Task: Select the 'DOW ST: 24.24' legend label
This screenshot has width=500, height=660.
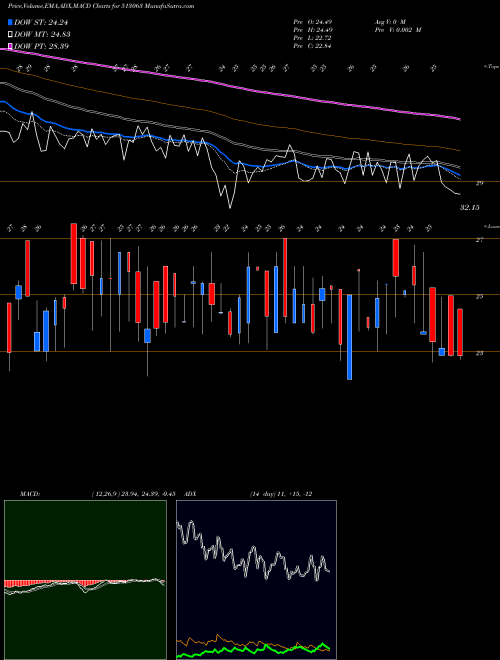Action: [x=41, y=22]
